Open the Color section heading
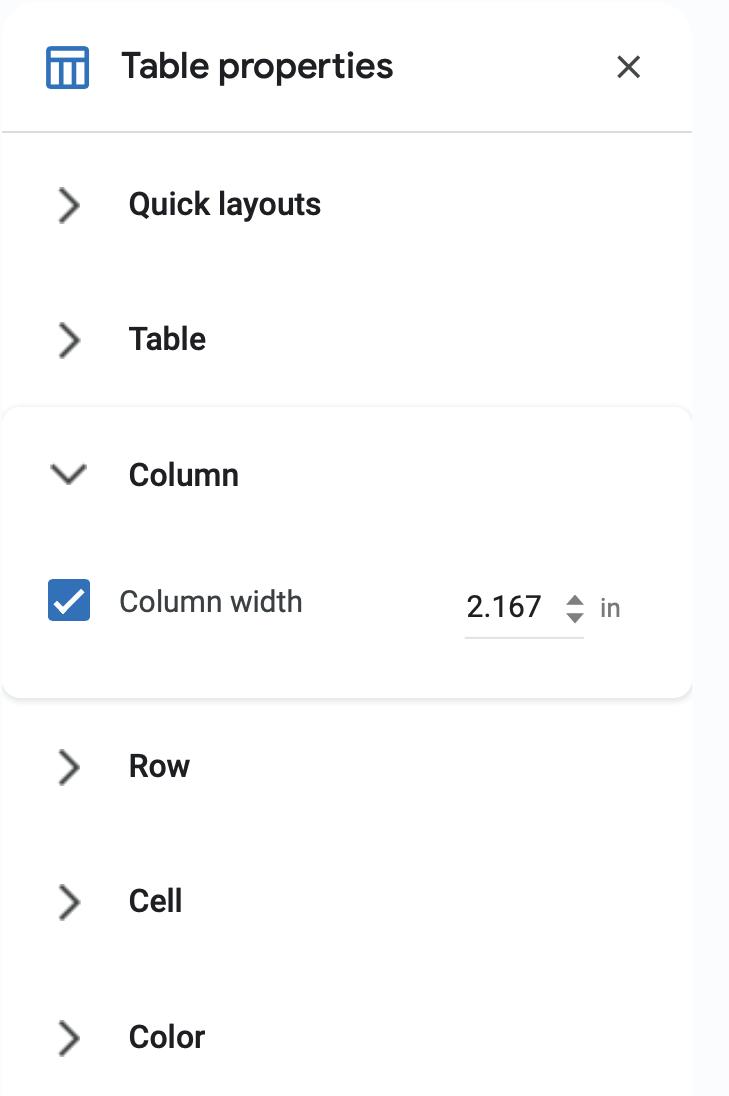Image resolution: width=729 pixels, height=1096 pixels. coord(166,1038)
